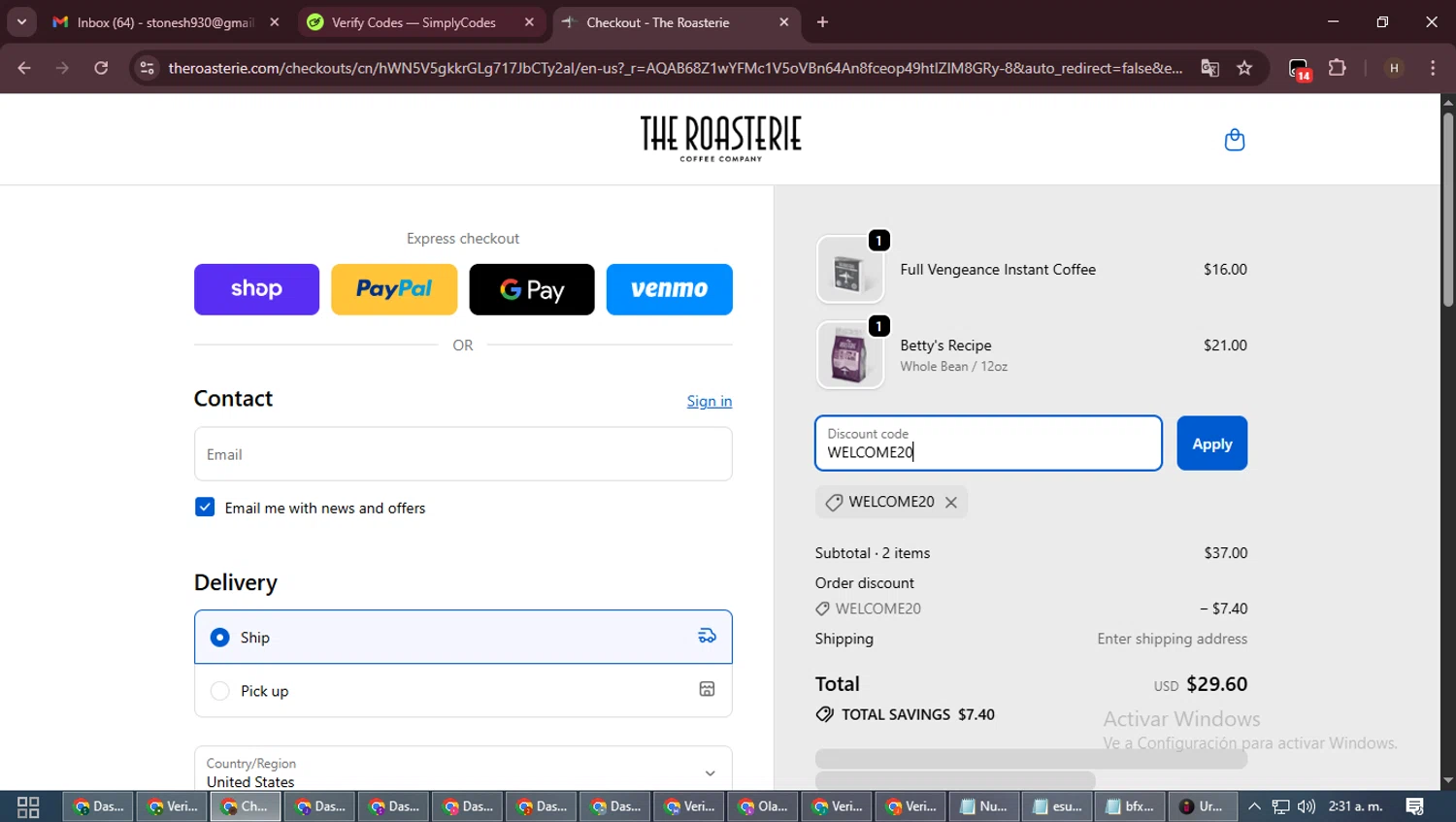Expand the Country/Region dropdown
This screenshot has height=822, width=1456.
pos(463,772)
